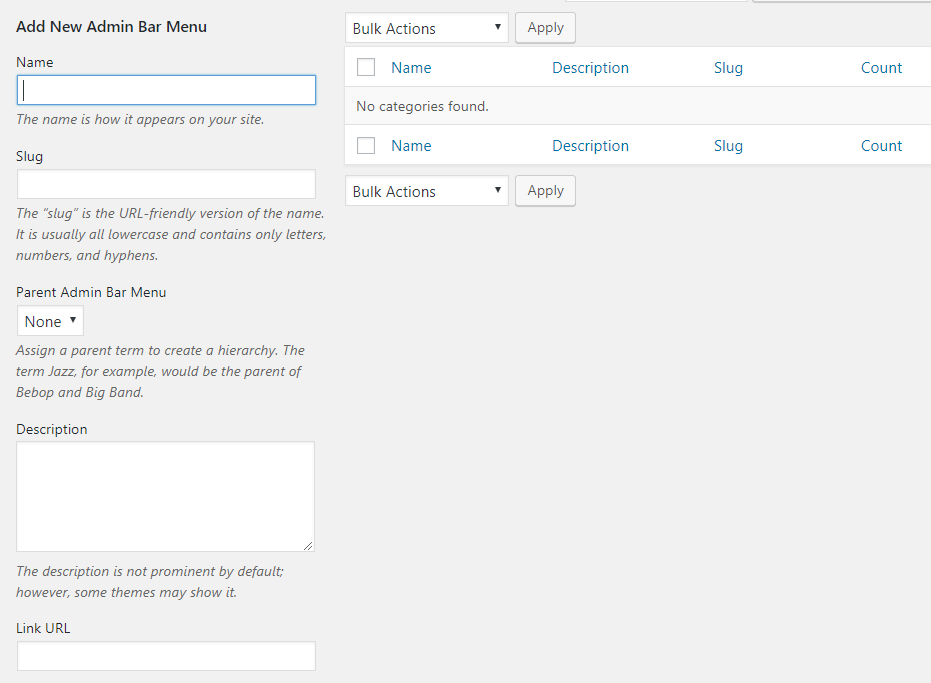Grab the Description textarea resize handle
The height and width of the screenshot is (683, 931).
tap(308, 545)
